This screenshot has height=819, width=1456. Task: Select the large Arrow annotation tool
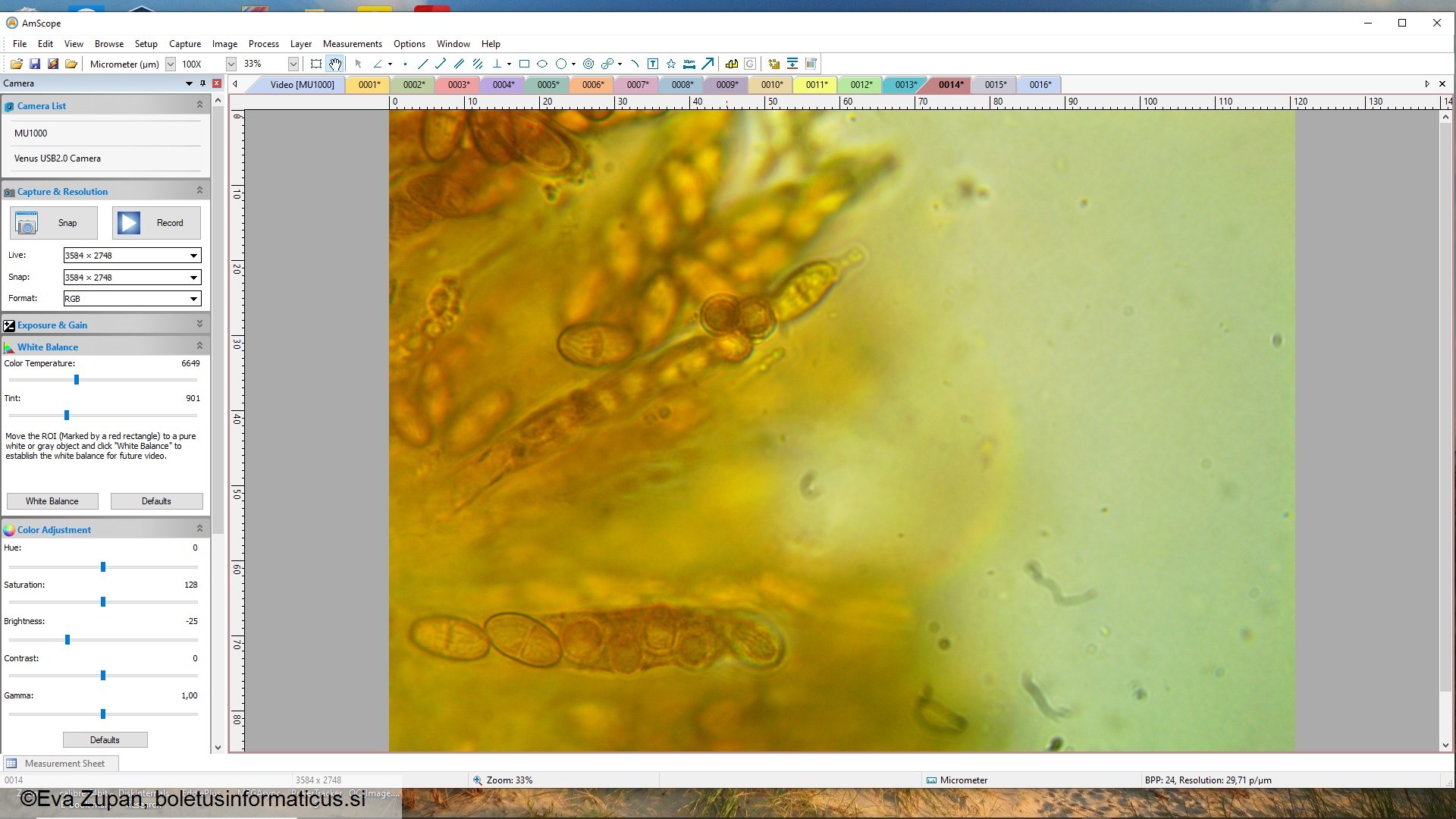pos(708,64)
